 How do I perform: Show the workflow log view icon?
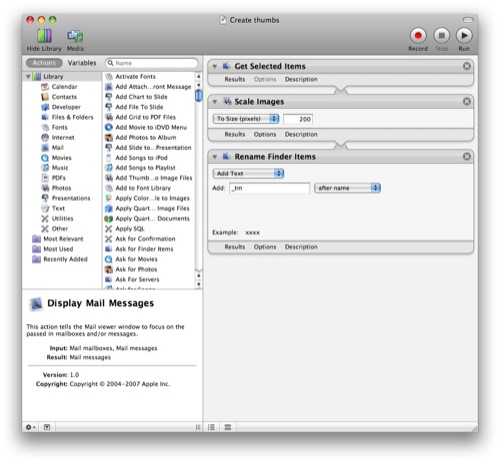[228, 427]
